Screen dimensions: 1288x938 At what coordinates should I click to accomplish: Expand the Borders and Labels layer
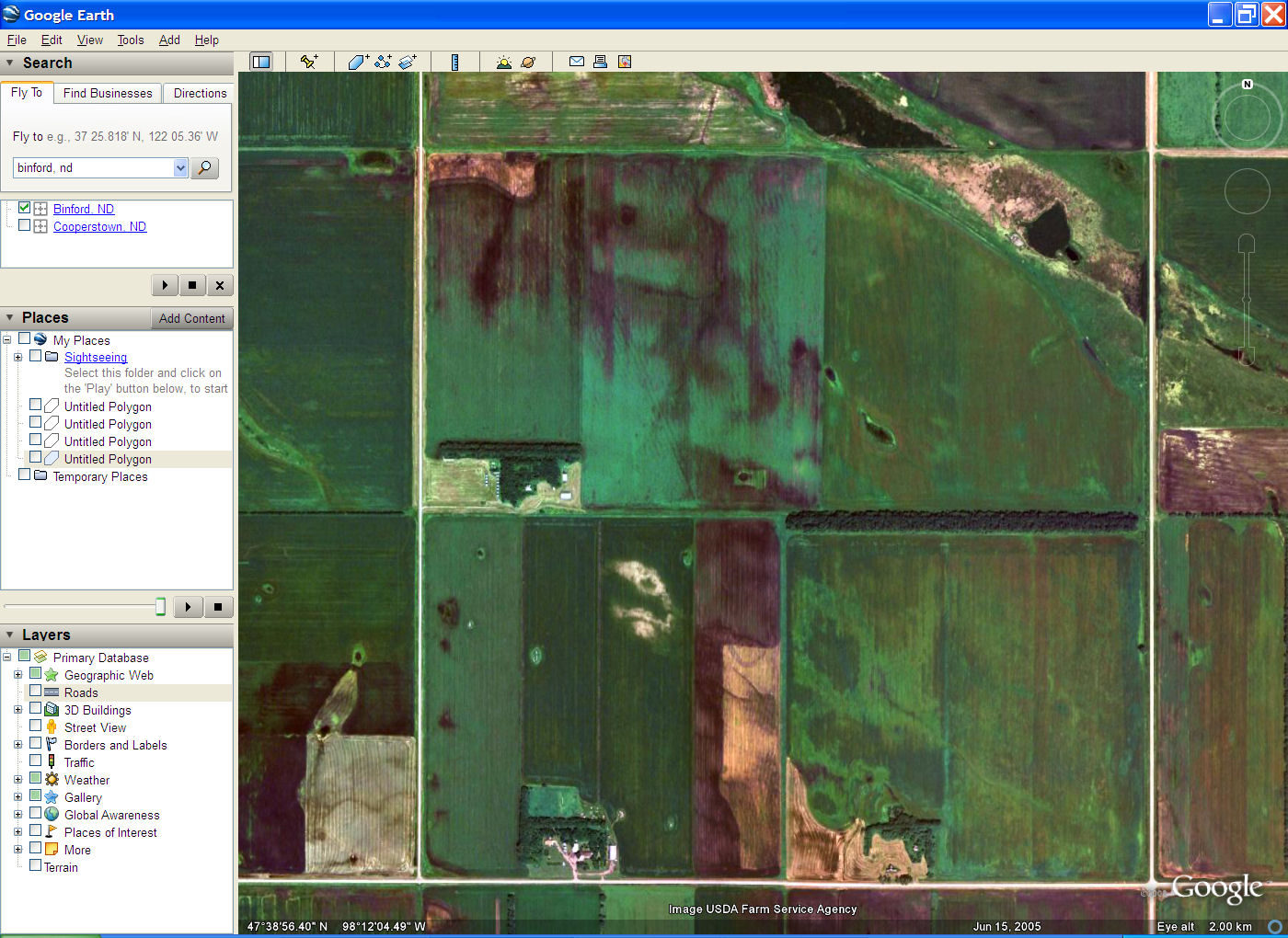17,745
